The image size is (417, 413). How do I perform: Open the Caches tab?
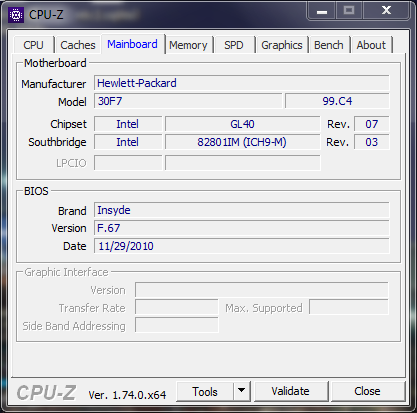(78, 45)
